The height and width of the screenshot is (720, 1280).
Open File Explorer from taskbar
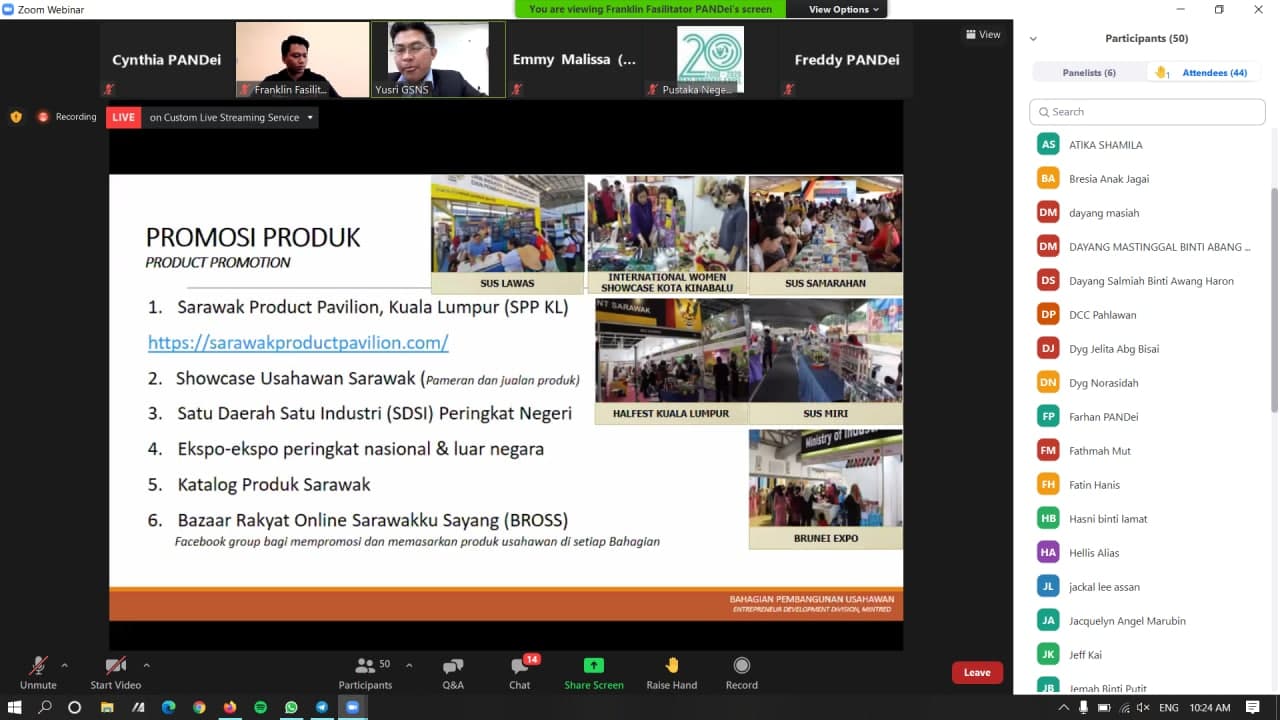tap(107, 707)
